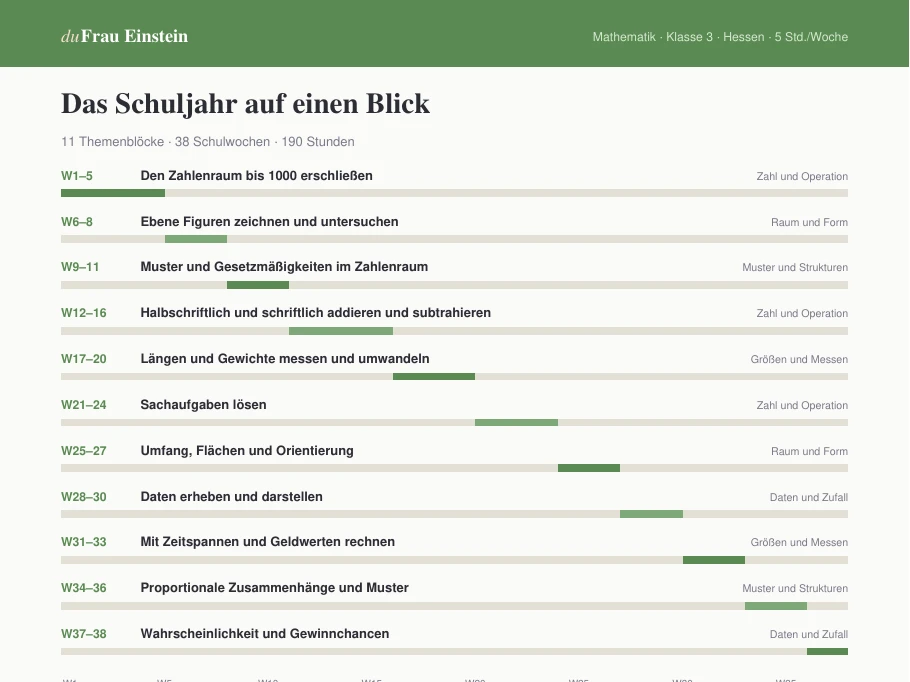910x682 pixels.
Task: Click the green timeline segment for W34–36
Action: click(776, 605)
